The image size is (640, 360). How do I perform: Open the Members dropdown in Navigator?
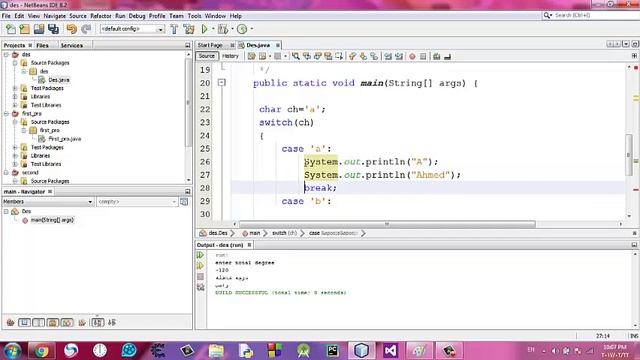[48, 202]
